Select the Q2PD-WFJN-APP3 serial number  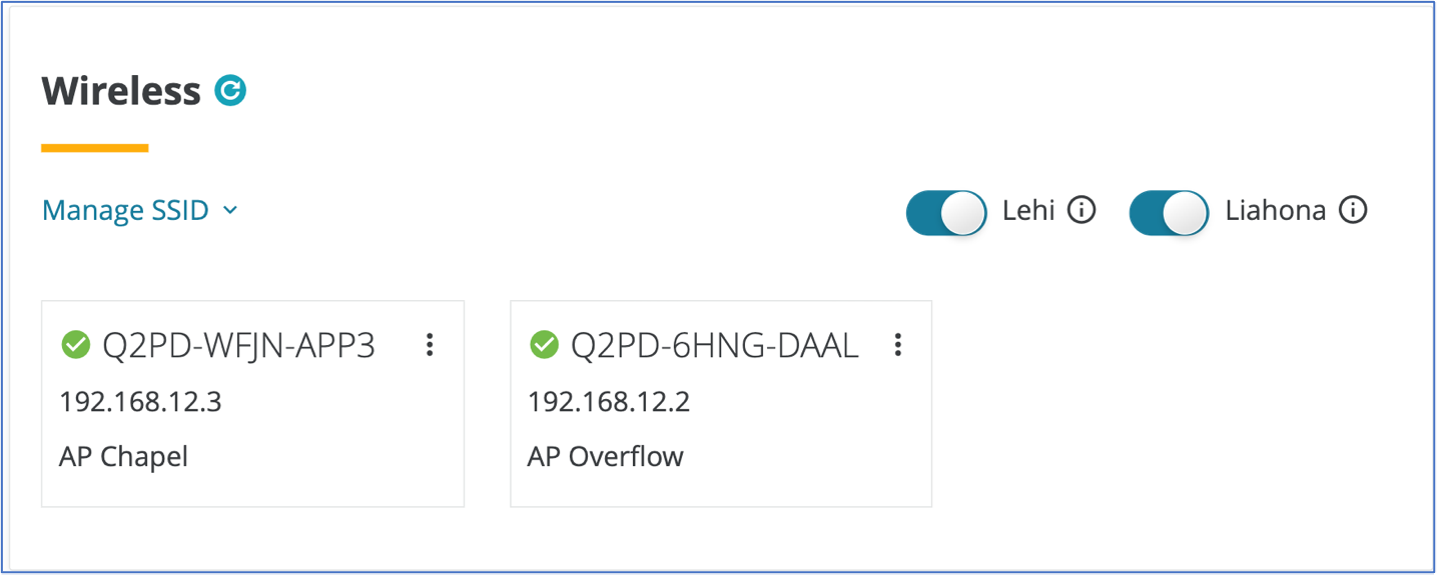pyautogui.click(x=239, y=345)
